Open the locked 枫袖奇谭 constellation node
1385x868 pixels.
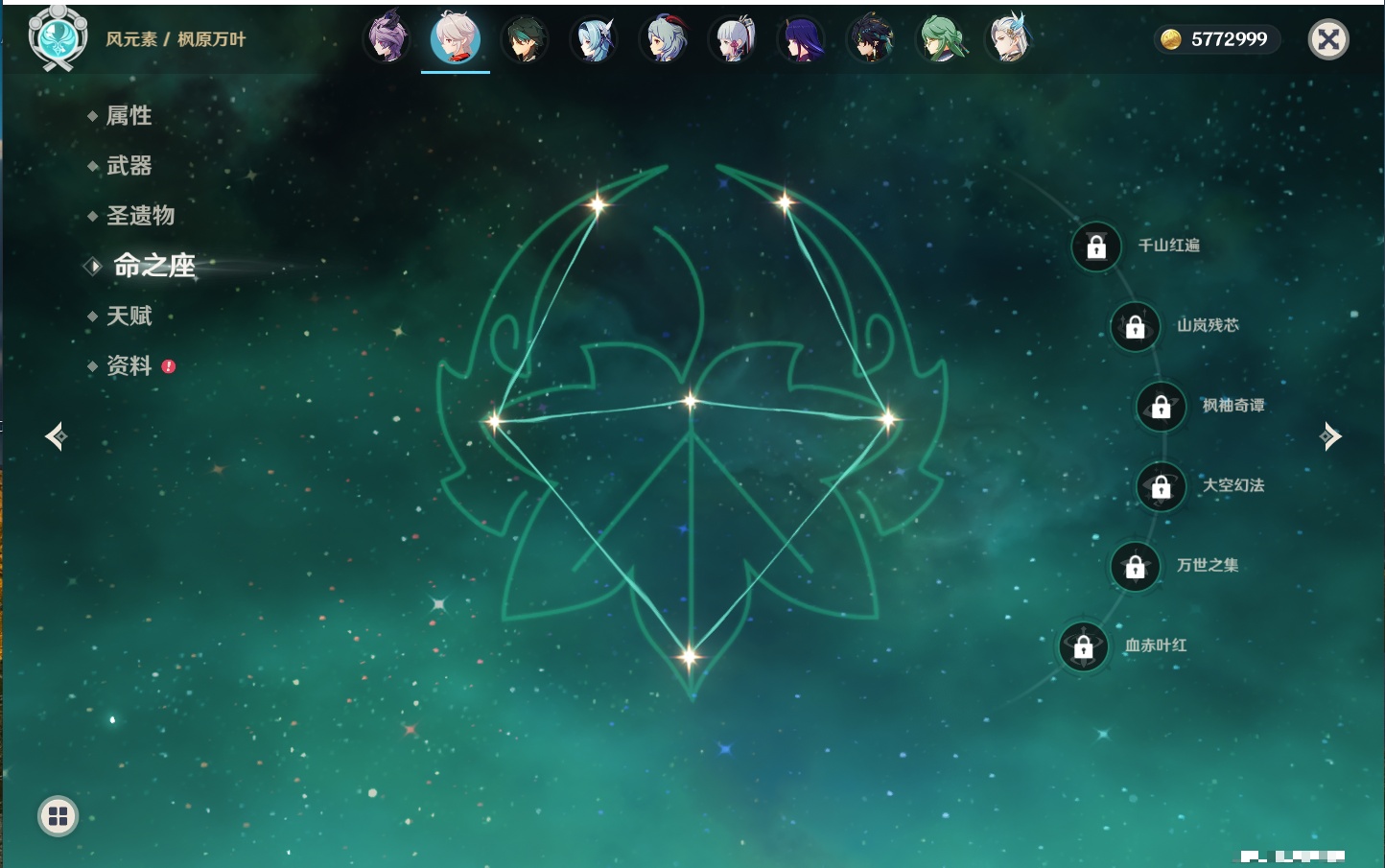(1162, 407)
